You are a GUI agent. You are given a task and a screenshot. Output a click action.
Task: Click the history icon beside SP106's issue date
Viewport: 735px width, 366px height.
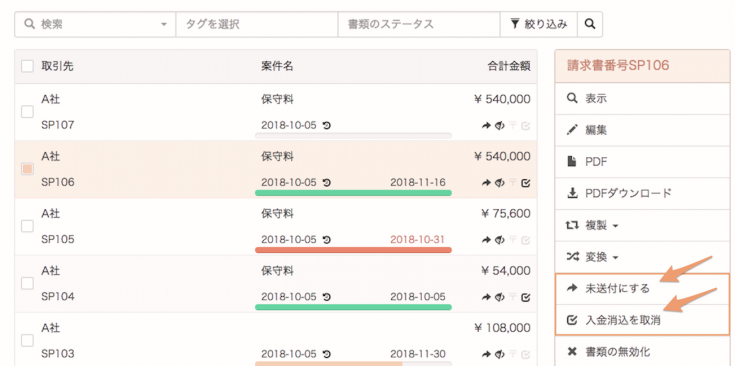click(x=327, y=182)
